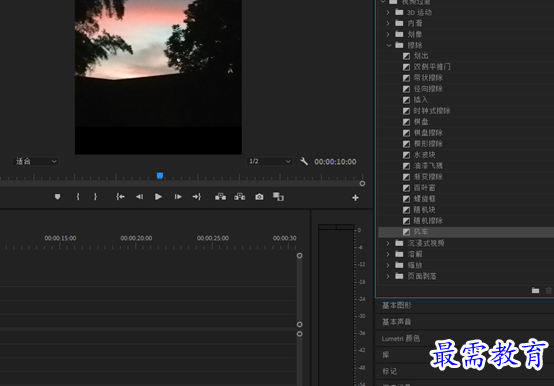Click the audio meter panel

pyautogui.click(x=336, y=304)
